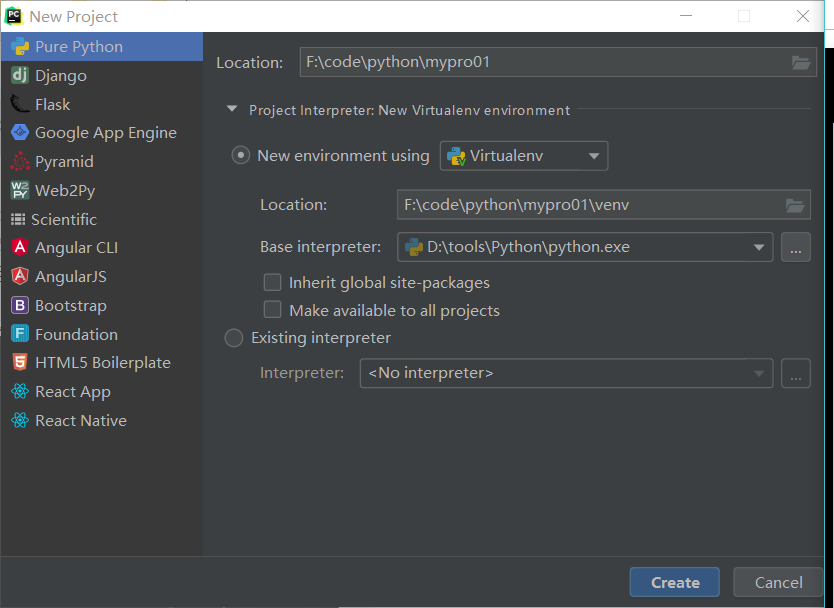This screenshot has height=608, width=834.
Task: Open the No interpreter dropdown
Action: point(566,373)
